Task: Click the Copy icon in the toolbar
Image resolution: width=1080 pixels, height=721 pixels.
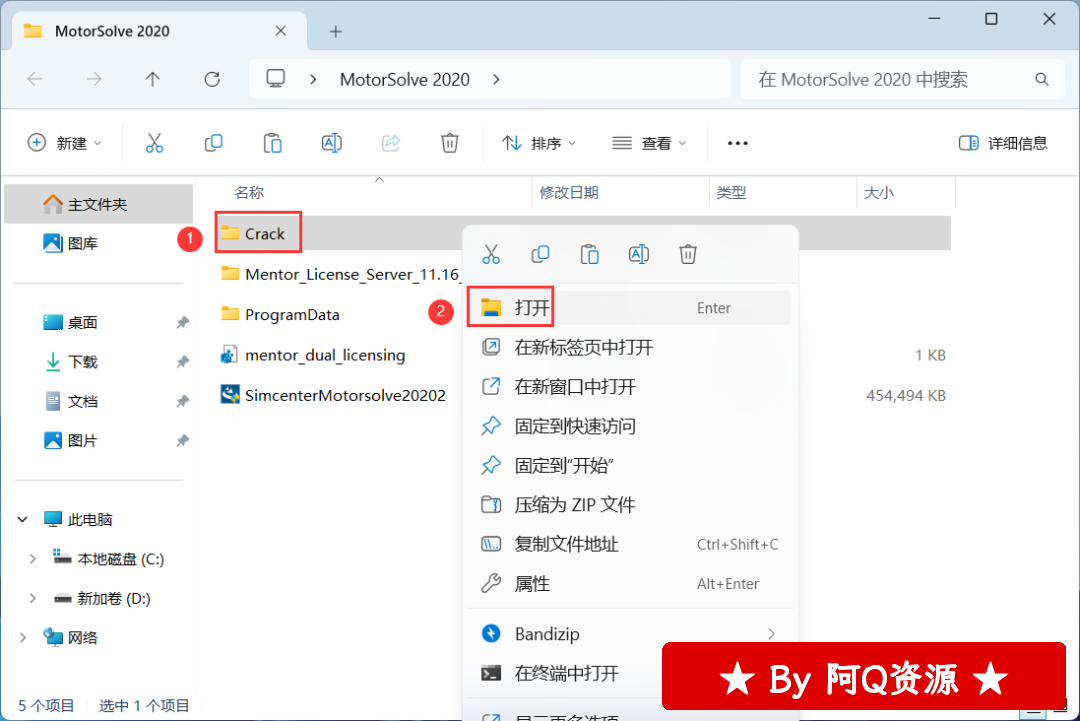Action: click(214, 143)
